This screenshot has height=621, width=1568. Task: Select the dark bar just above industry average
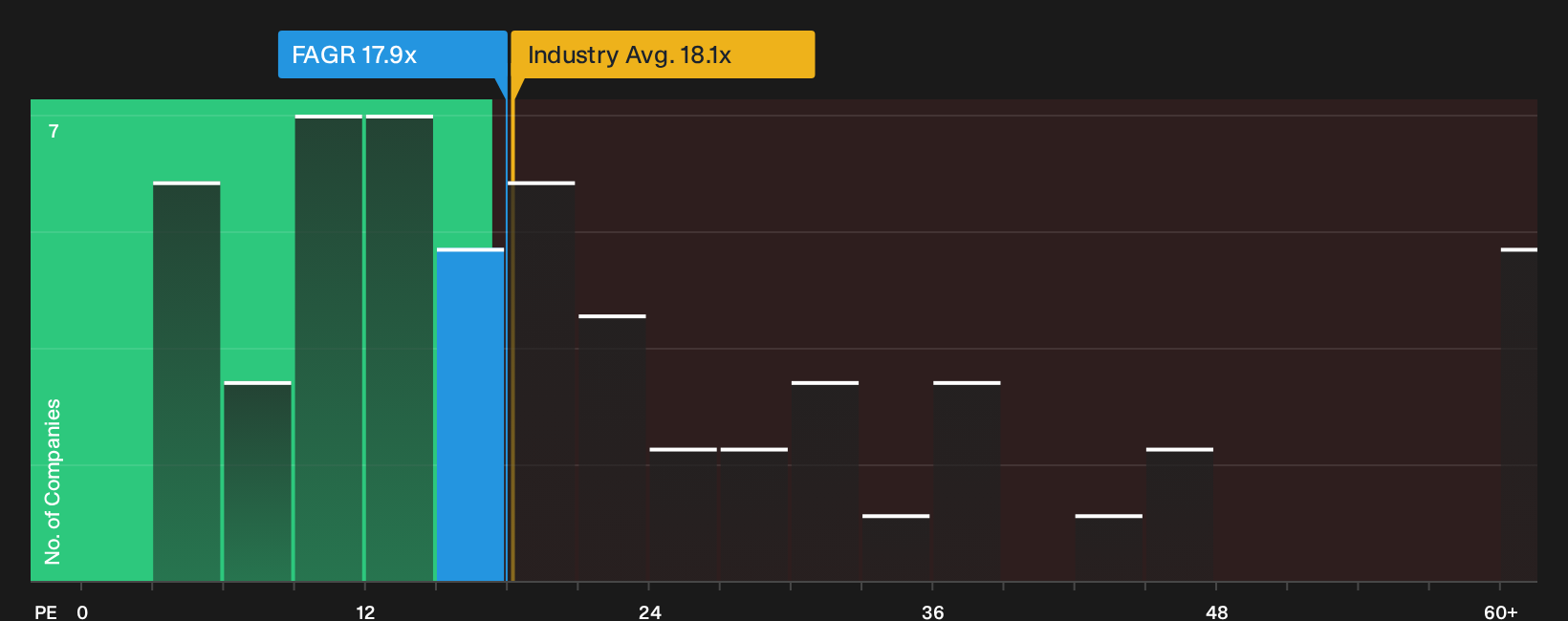point(541,381)
